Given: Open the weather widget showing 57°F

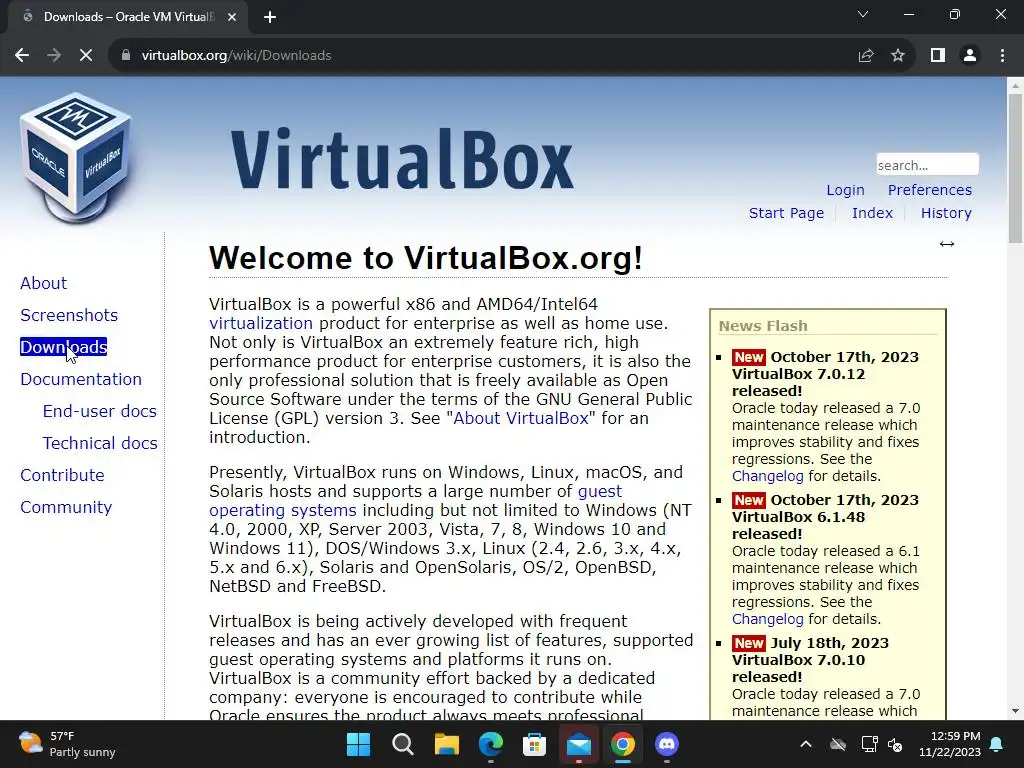Looking at the screenshot, I should (67, 744).
